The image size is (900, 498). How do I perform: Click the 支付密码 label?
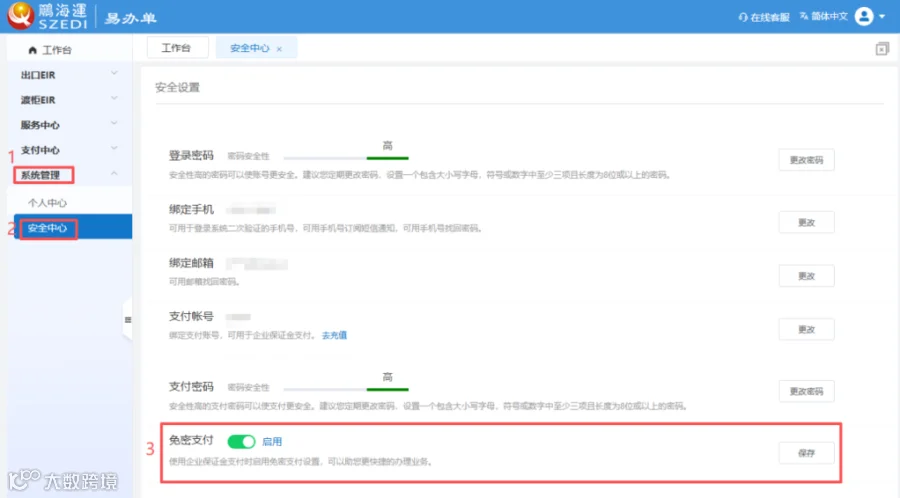click(x=191, y=386)
